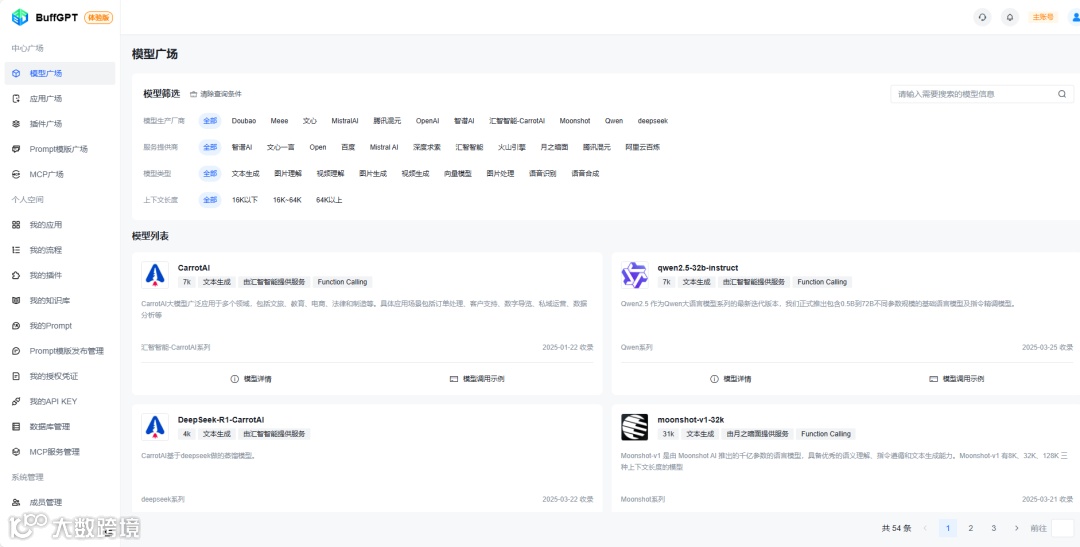Select 全部 in 服务提供商 row
Image resolution: width=1080 pixels, height=547 pixels.
(x=210, y=147)
